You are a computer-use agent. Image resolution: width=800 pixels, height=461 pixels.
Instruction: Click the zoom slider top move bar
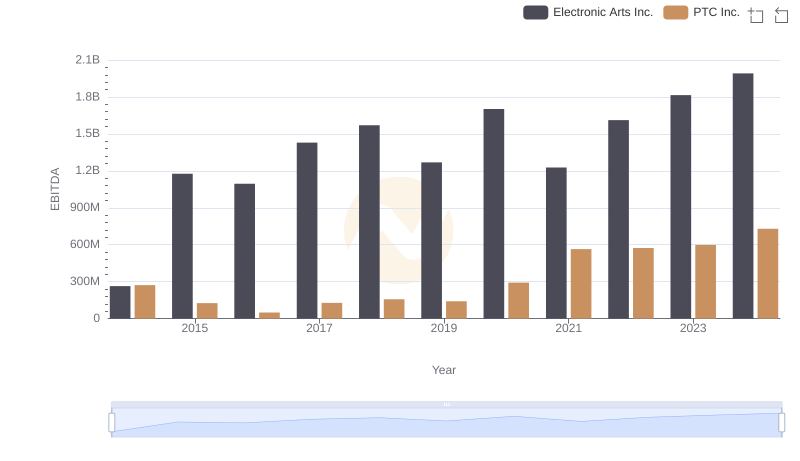tap(446, 404)
